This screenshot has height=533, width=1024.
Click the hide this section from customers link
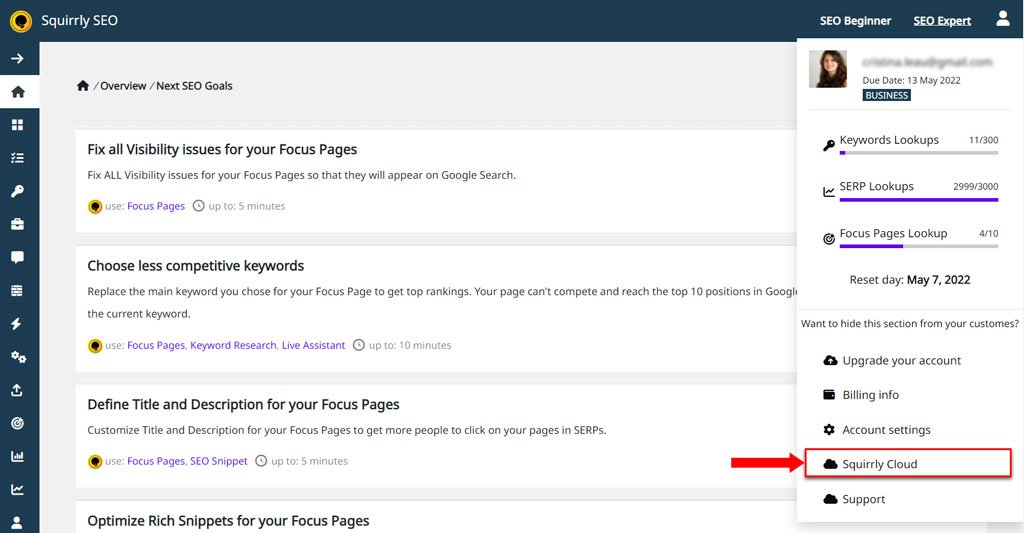click(910, 323)
